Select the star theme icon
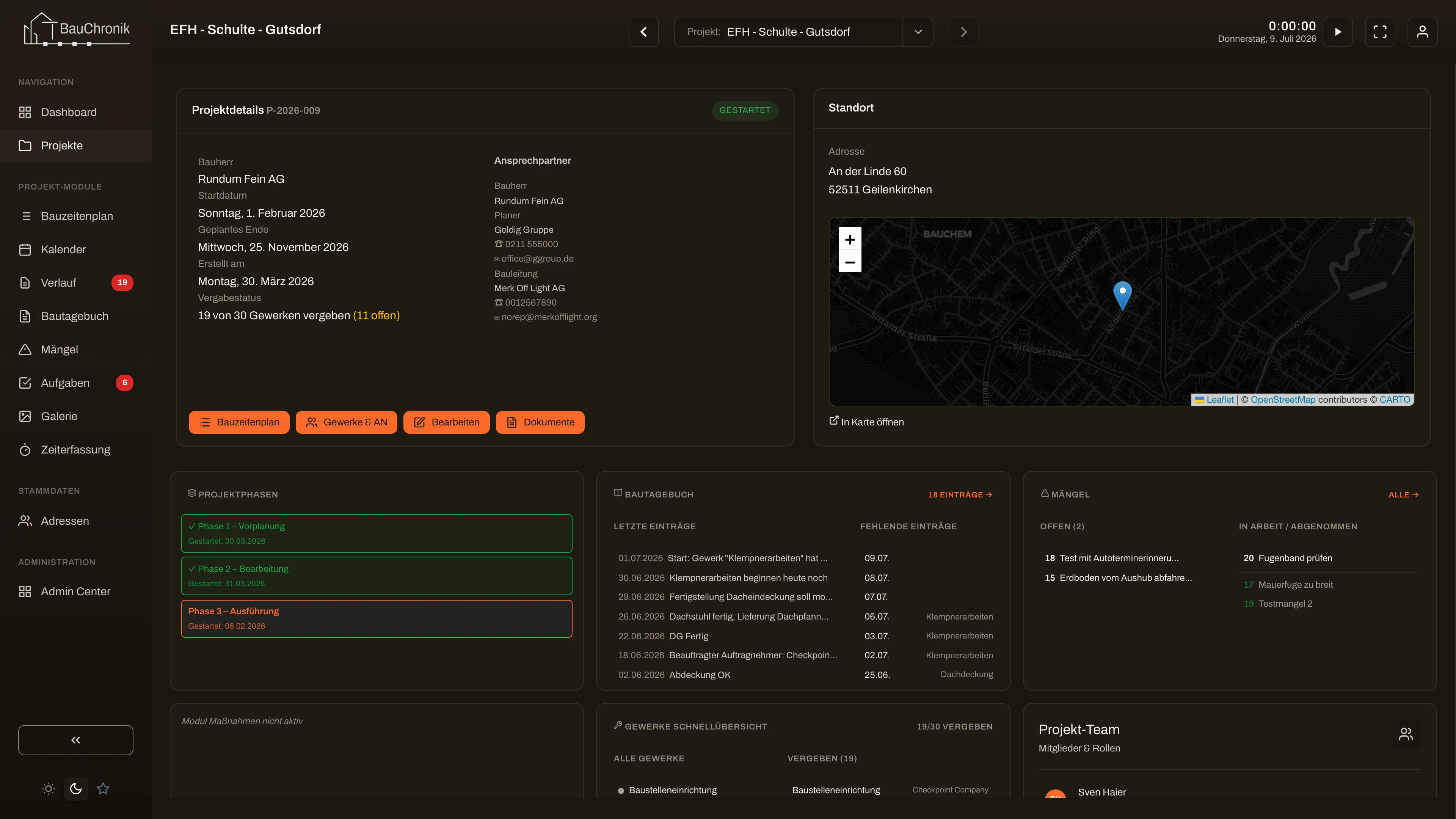This screenshot has height=819, width=1456. [103, 789]
